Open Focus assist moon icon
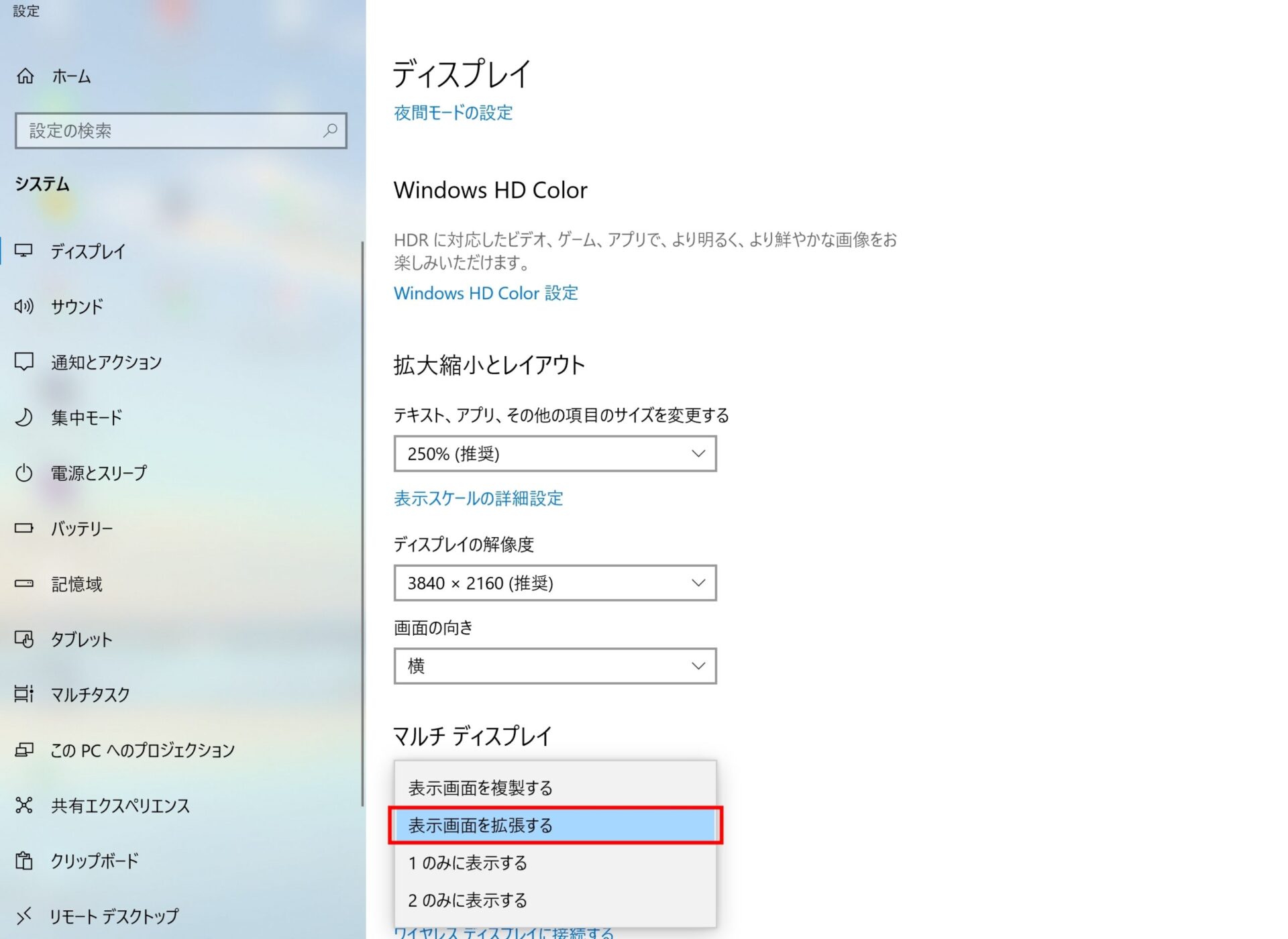This screenshot has height=939, width=1288. click(x=24, y=417)
